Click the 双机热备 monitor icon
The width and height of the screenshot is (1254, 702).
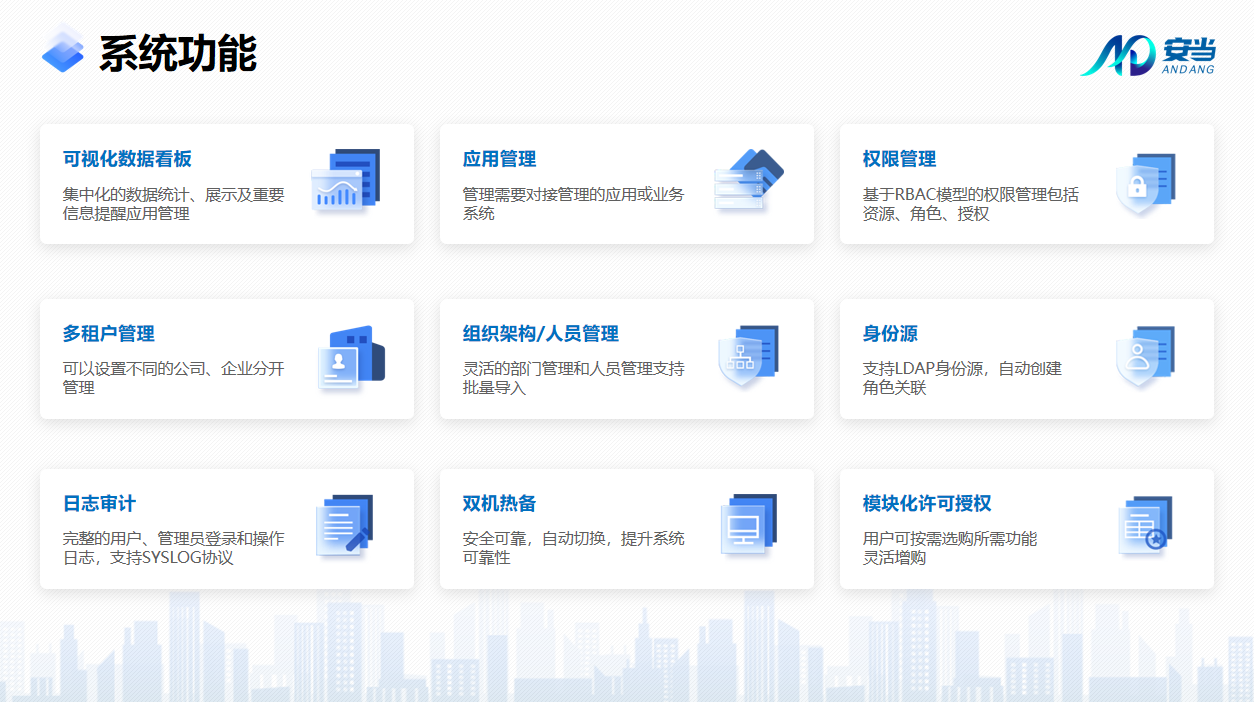coord(747,526)
